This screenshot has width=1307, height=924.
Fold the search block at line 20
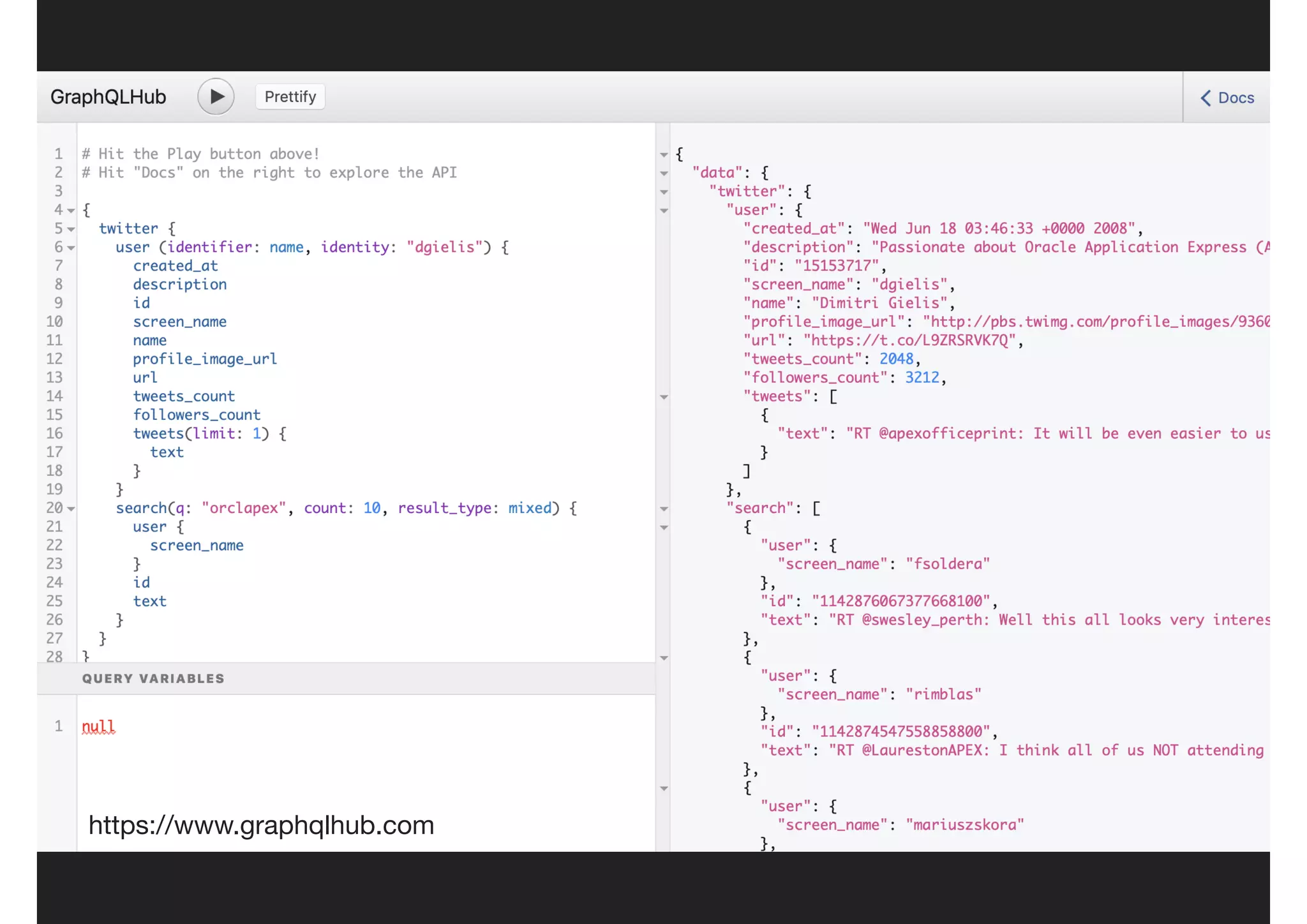(x=71, y=509)
